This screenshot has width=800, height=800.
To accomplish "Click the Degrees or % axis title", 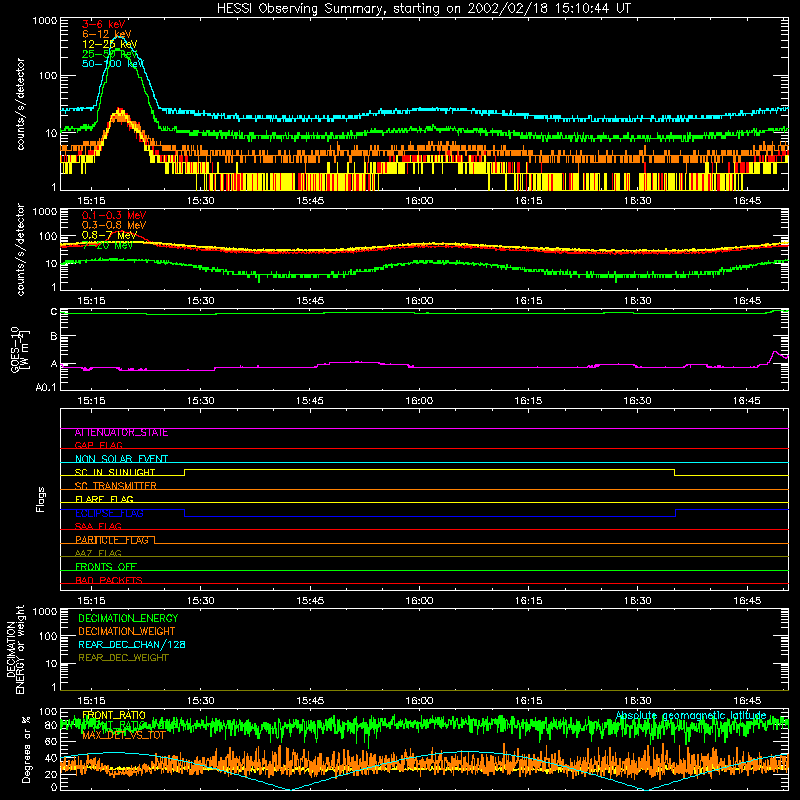I will (x=26, y=749).
